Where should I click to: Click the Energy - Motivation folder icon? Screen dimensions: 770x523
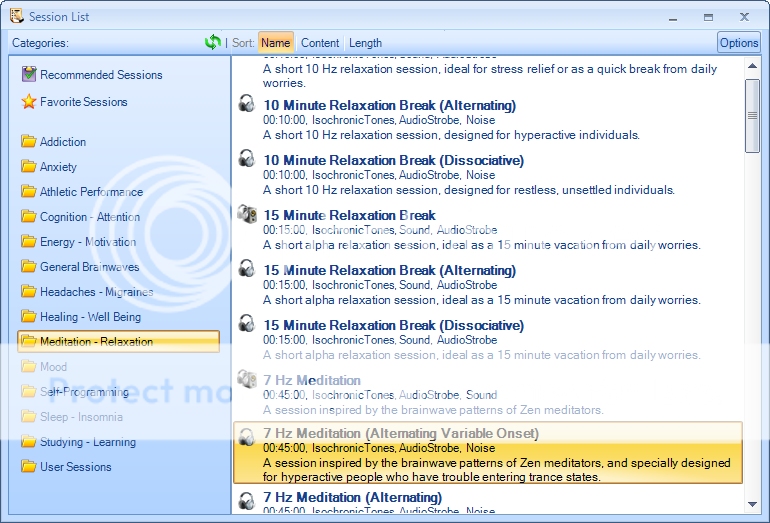tap(29, 242)
